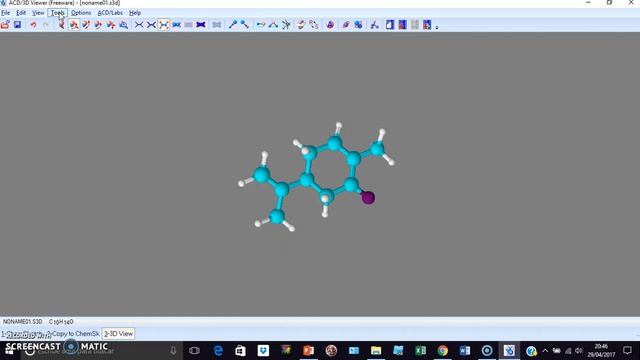The height and width of the screenshot is (360, 640).
Task: Open the Tools menu
Action: click(x=58, y=13)
